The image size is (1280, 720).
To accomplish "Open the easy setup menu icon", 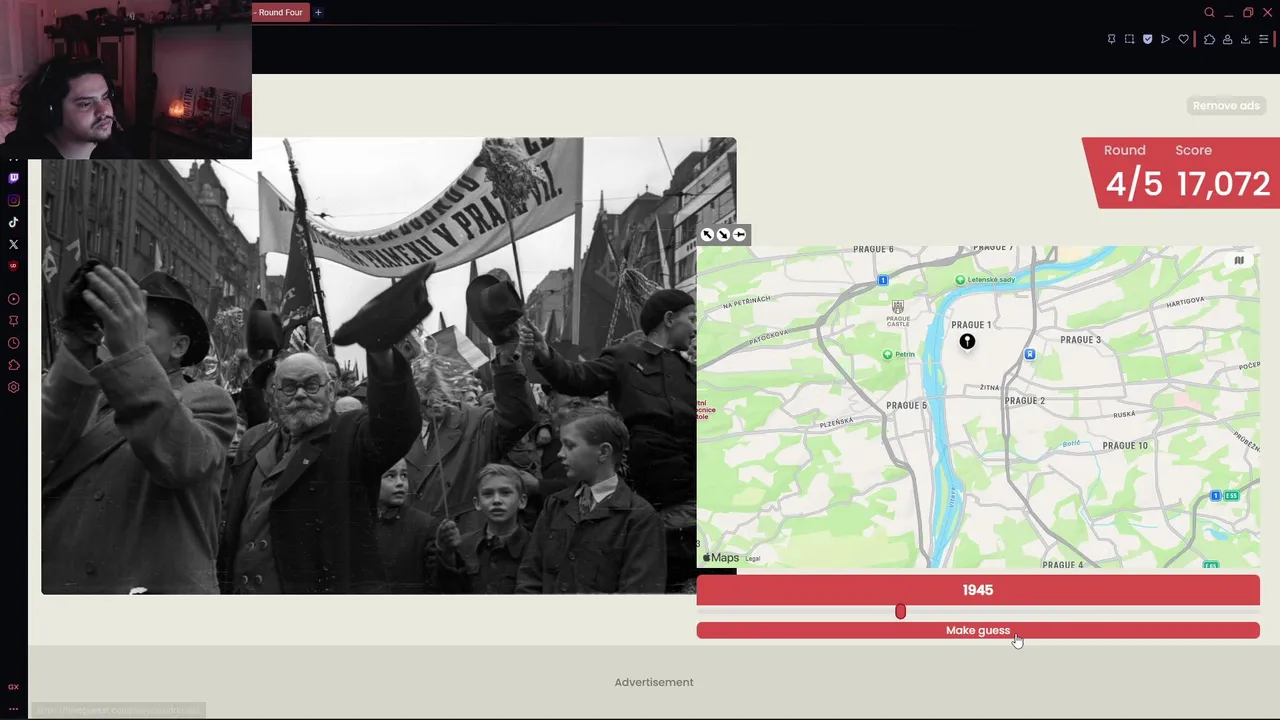I will pos(1263,39).
